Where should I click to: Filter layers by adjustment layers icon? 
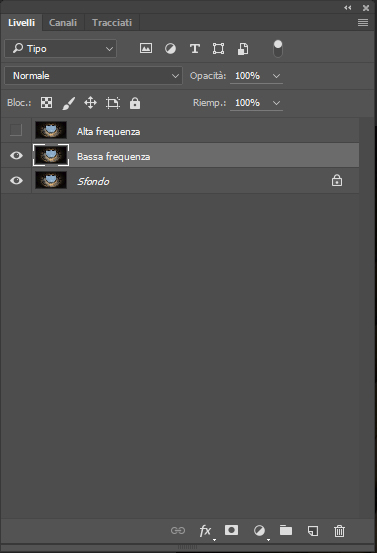pos(170,48)
